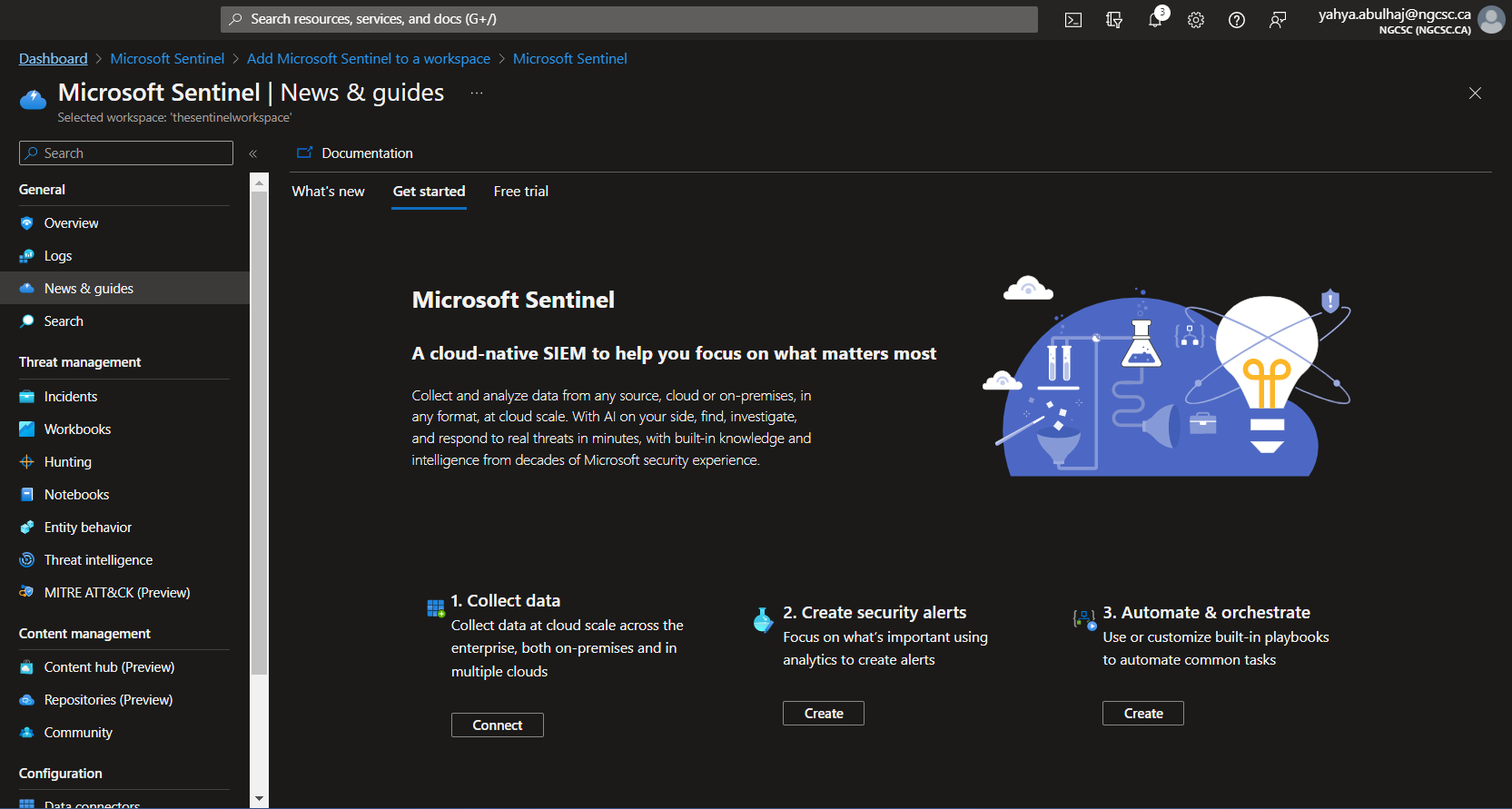Click the Community people icon

coord(27,733)
